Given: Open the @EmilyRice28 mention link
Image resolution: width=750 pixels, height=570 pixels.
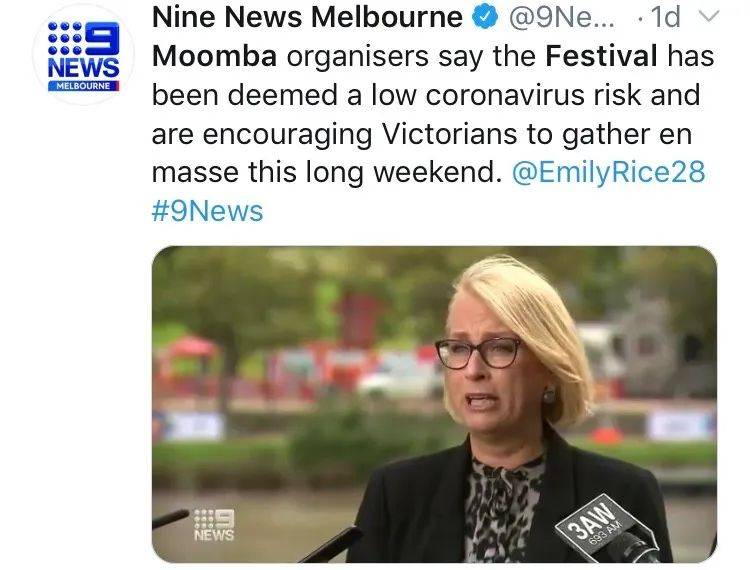Looking at the screenshot, I should tap(608, 172).
